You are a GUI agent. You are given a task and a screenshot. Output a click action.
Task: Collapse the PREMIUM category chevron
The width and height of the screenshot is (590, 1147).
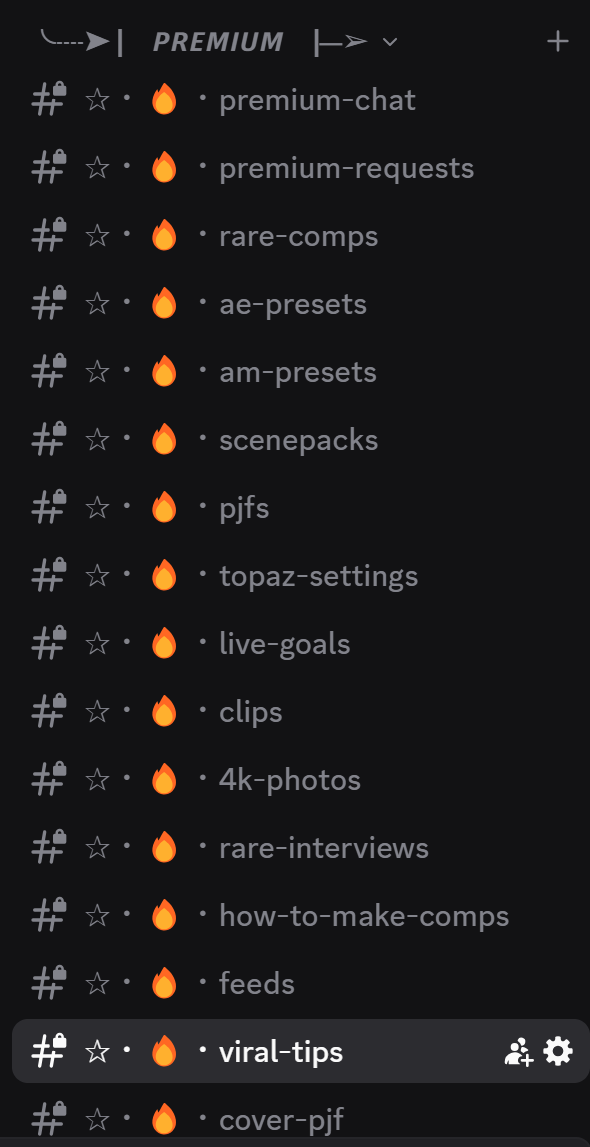click(x=390, y=42)
